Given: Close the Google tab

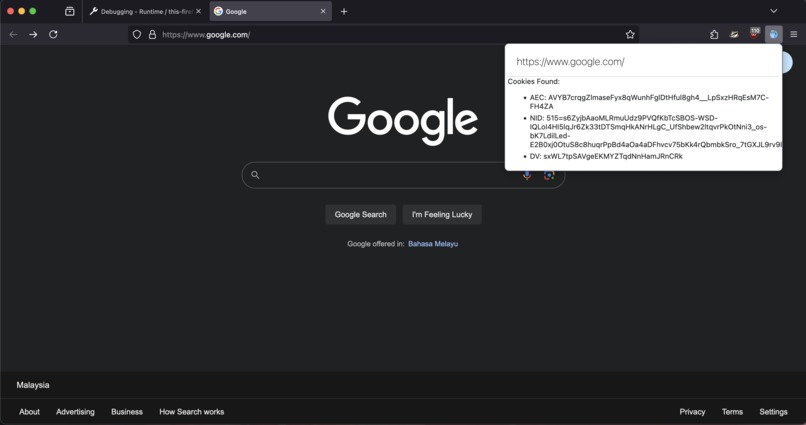Looking at the screenshot, I should pos(323,11).
